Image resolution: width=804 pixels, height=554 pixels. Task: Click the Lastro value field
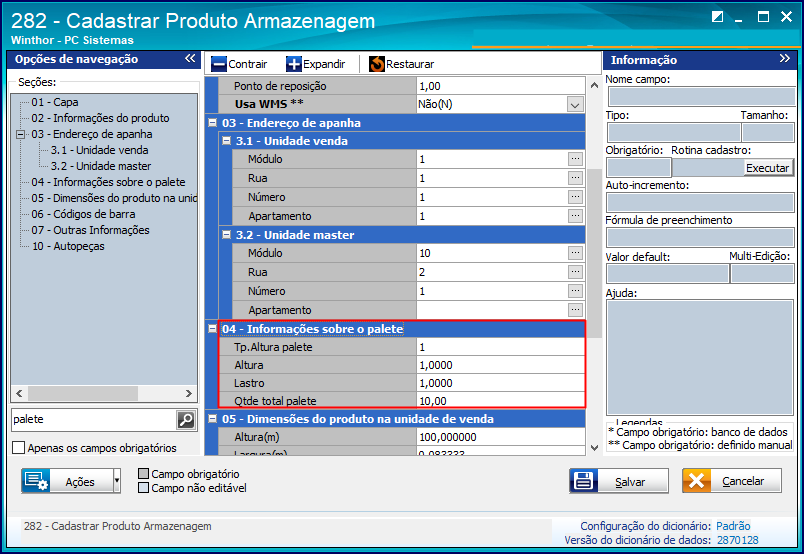click(x=500, y=383)
